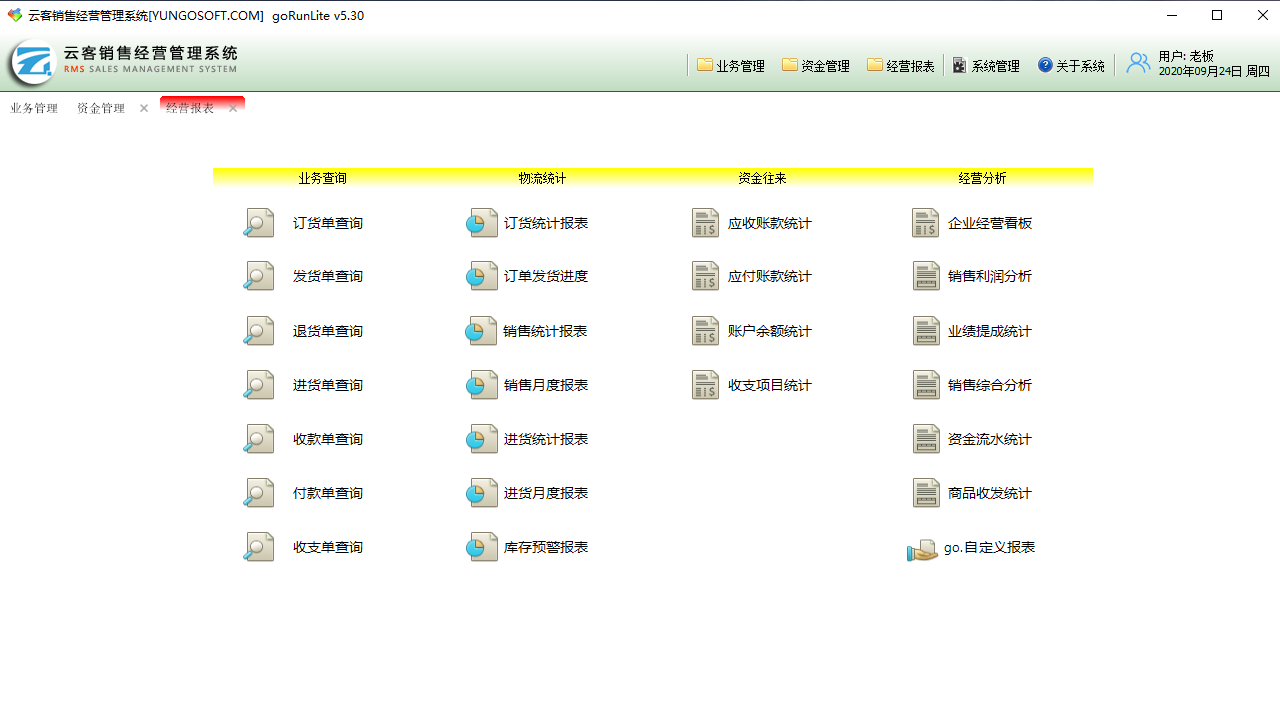
Task: Click the user profile icon for 老板
Action: 1138,64
